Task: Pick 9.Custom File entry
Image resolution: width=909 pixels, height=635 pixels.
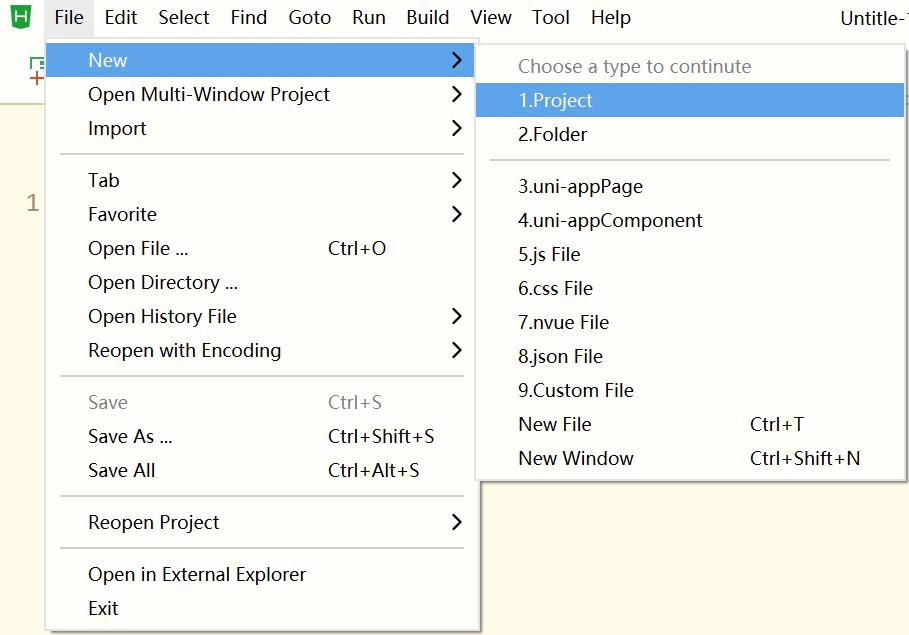Action: 575,390
